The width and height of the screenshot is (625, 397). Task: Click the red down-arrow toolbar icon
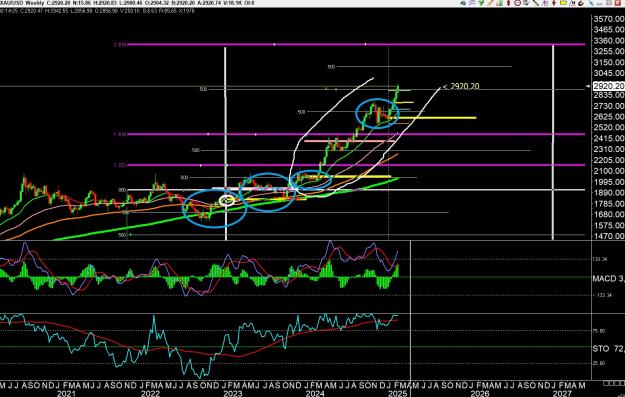click(554, 3)
